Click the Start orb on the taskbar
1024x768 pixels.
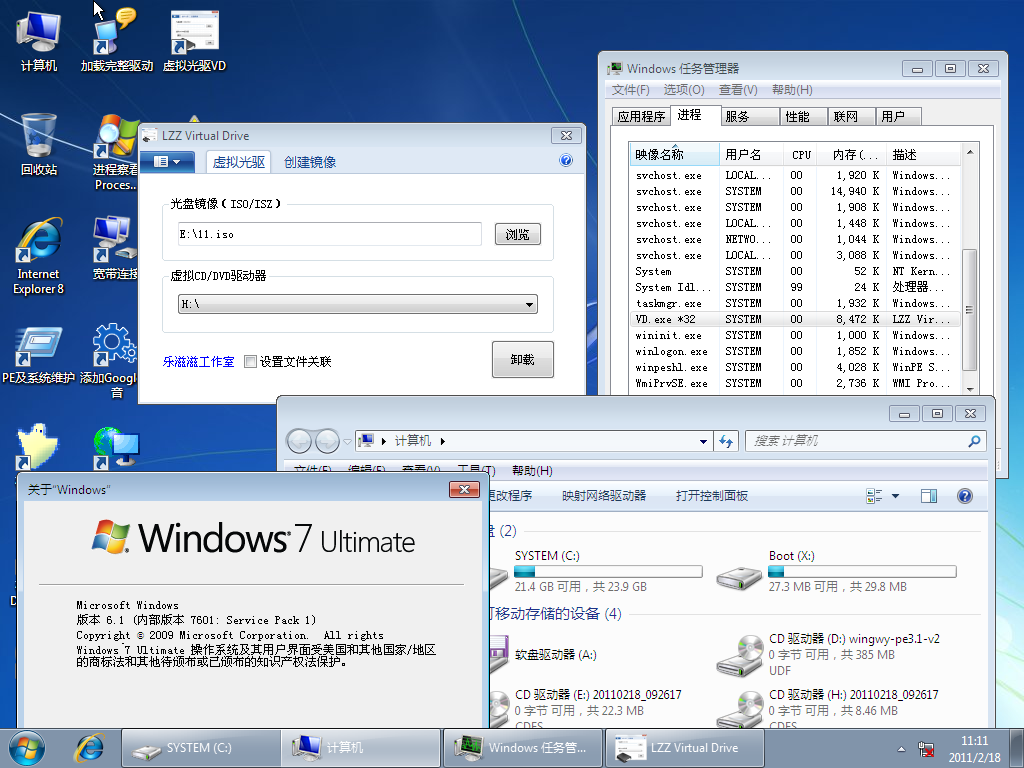click(27, 748)
